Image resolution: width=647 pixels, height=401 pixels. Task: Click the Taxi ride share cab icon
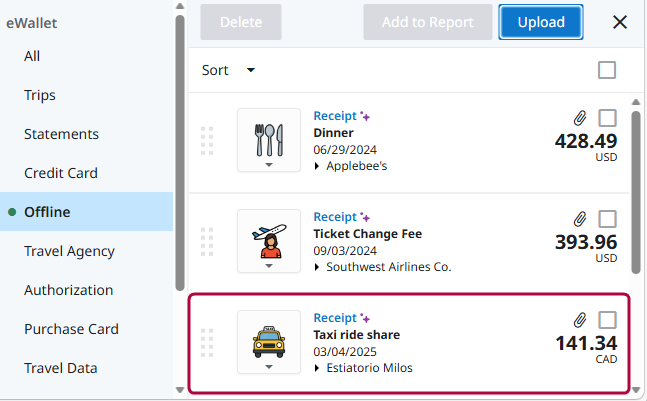[x=269, y=342]
